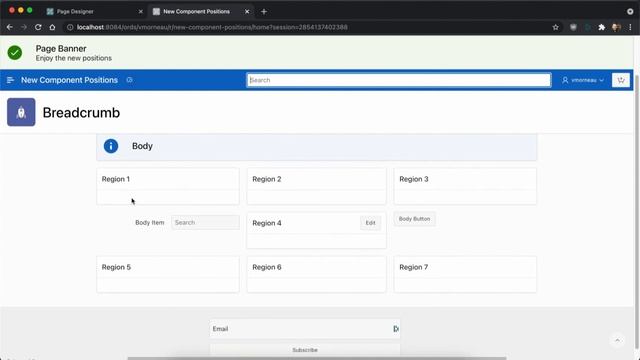Click the macOS yellow minimize window button
Image resolution: width=640 pixels, height=360 pixels.
21,10
